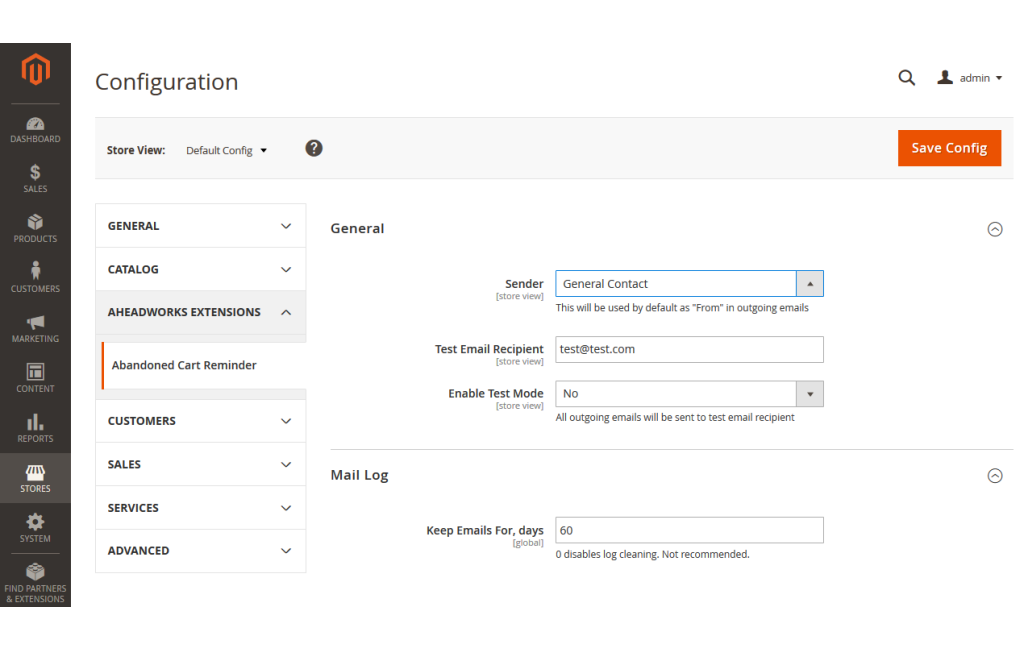This screenshot has width=1024, height=650.
Task: Open the Marketing sidebar icon
Action: point(35,329)
